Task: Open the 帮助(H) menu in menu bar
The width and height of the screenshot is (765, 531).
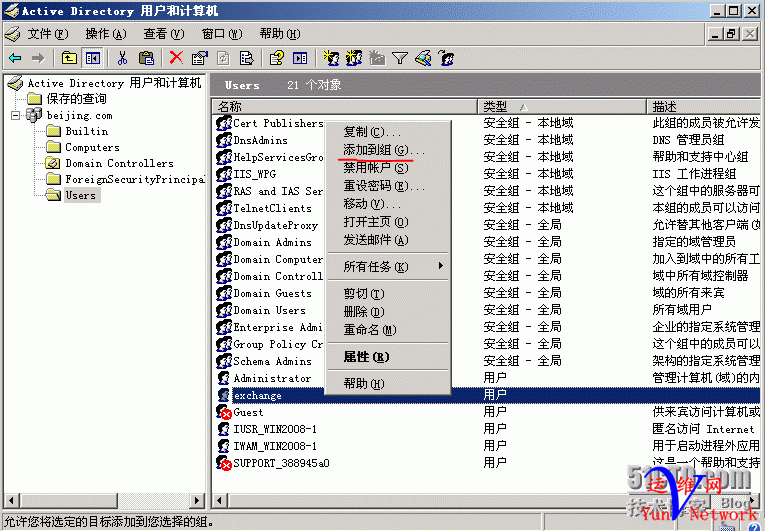Action: (x=280, y=34)
